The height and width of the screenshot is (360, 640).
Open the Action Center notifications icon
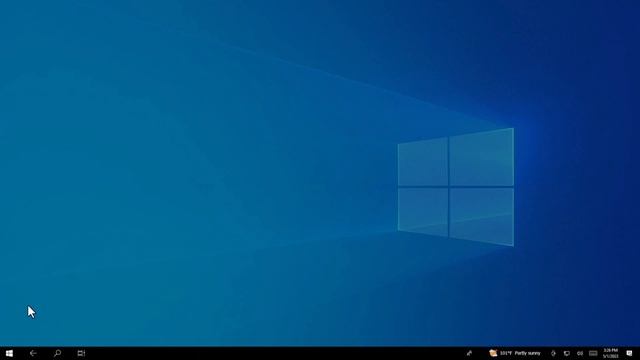[x=629, y=353]
